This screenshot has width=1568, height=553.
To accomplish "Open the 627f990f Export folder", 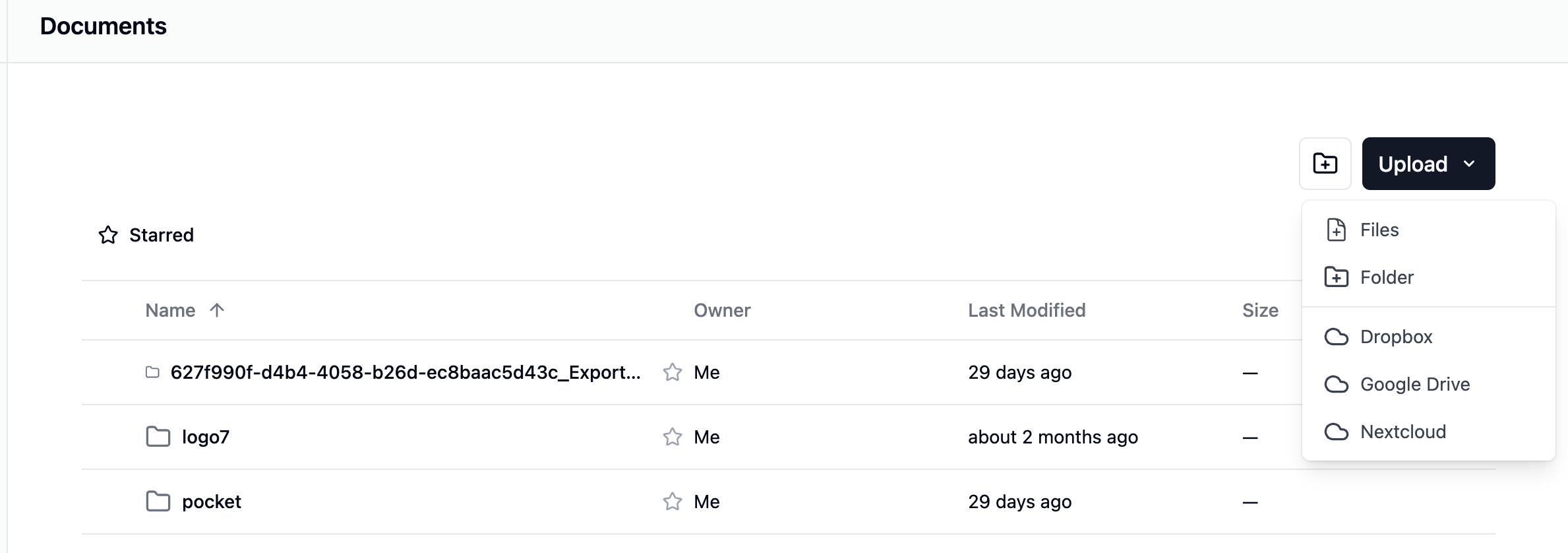I will pyautogui.click(x=406, y=372).
